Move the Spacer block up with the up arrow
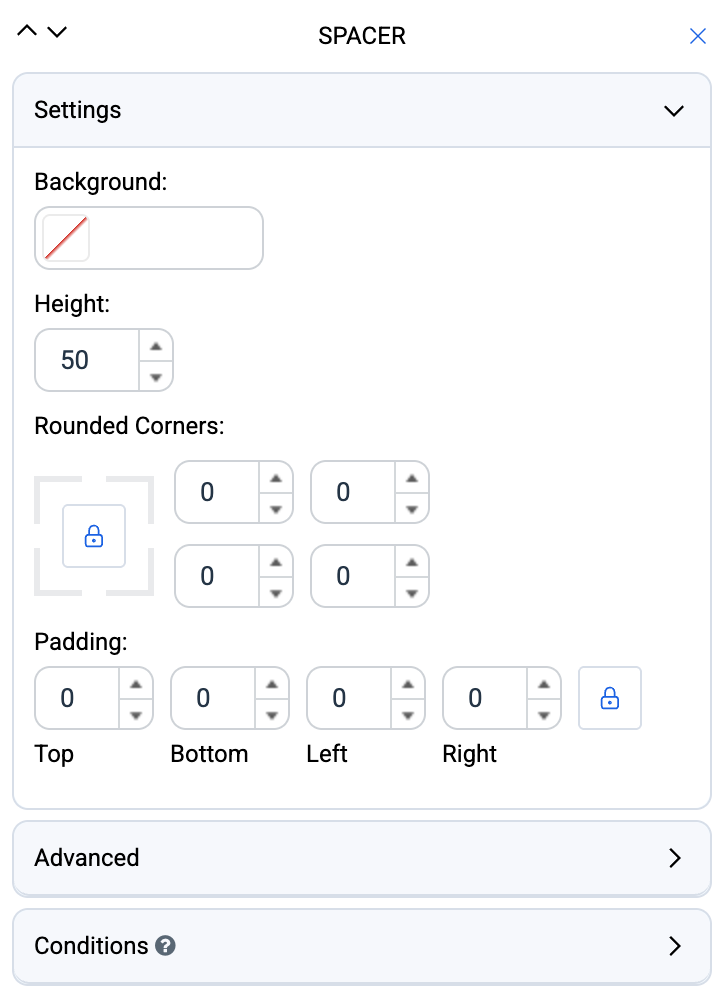 (27, 31)
